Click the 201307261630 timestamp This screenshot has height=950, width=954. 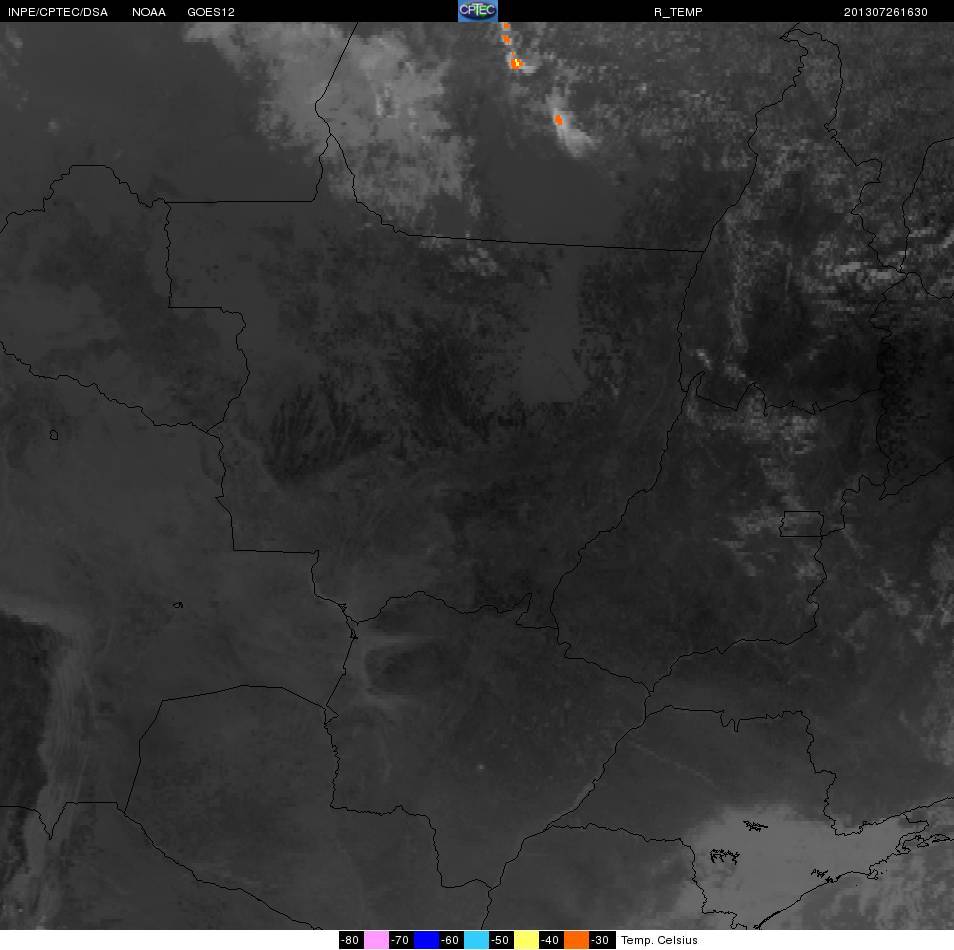[x=886, y=12]
